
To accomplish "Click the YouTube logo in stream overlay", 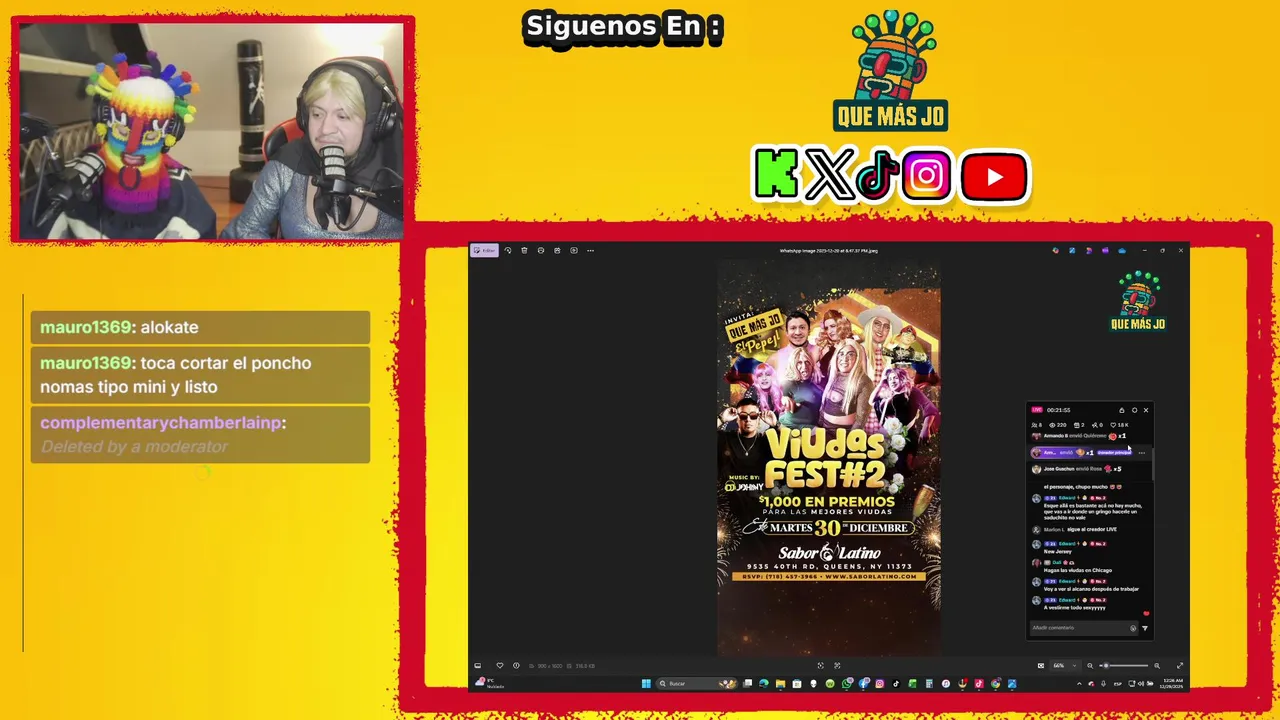I will point(994,177).
